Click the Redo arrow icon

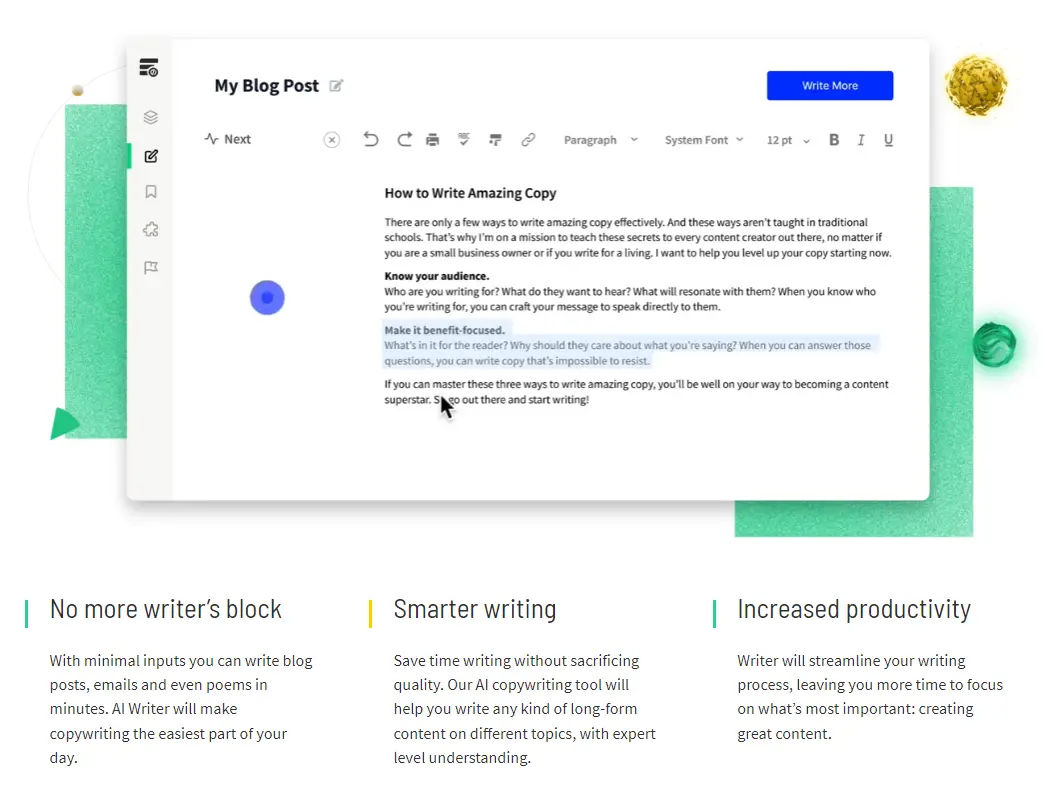click(x=404, y=139)
